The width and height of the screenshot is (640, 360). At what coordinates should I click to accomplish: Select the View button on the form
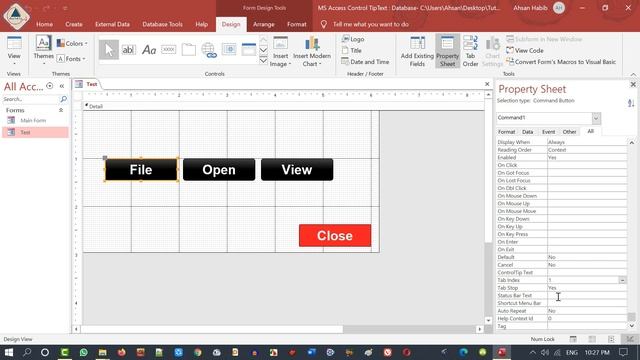[297, 170]
